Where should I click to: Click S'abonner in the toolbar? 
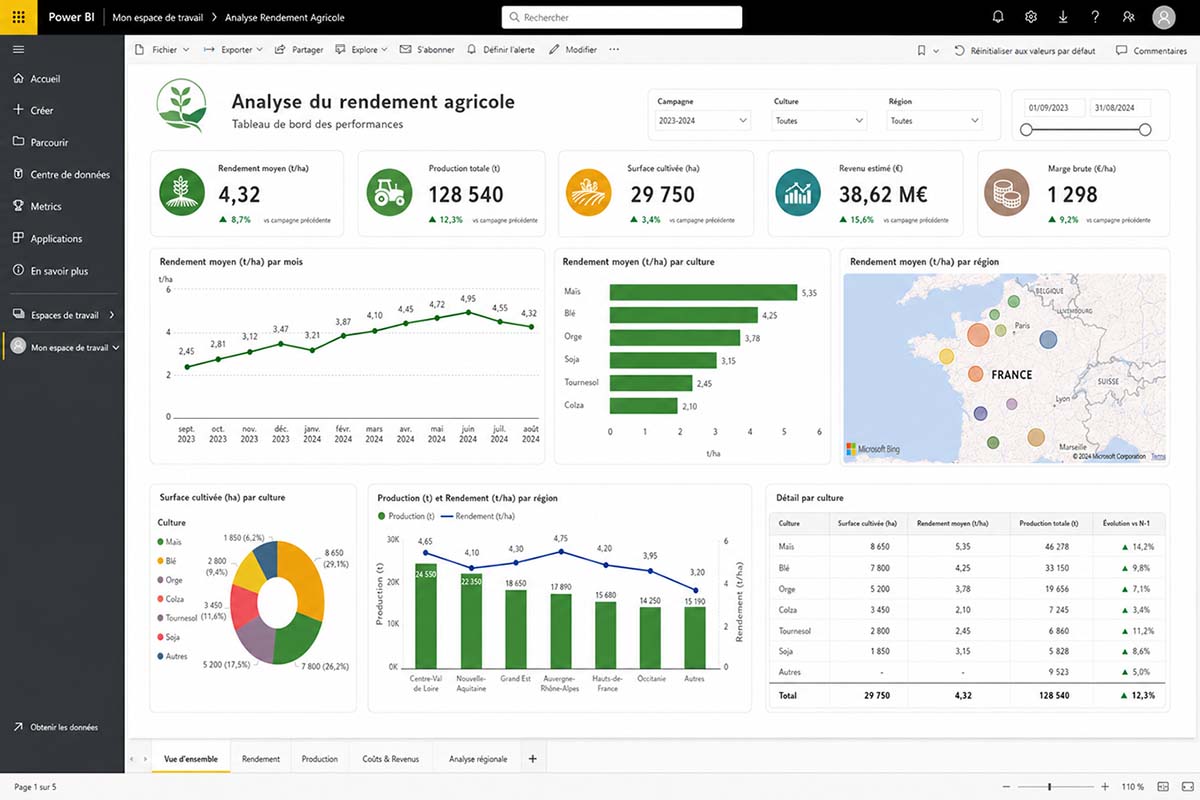(427, 49)
